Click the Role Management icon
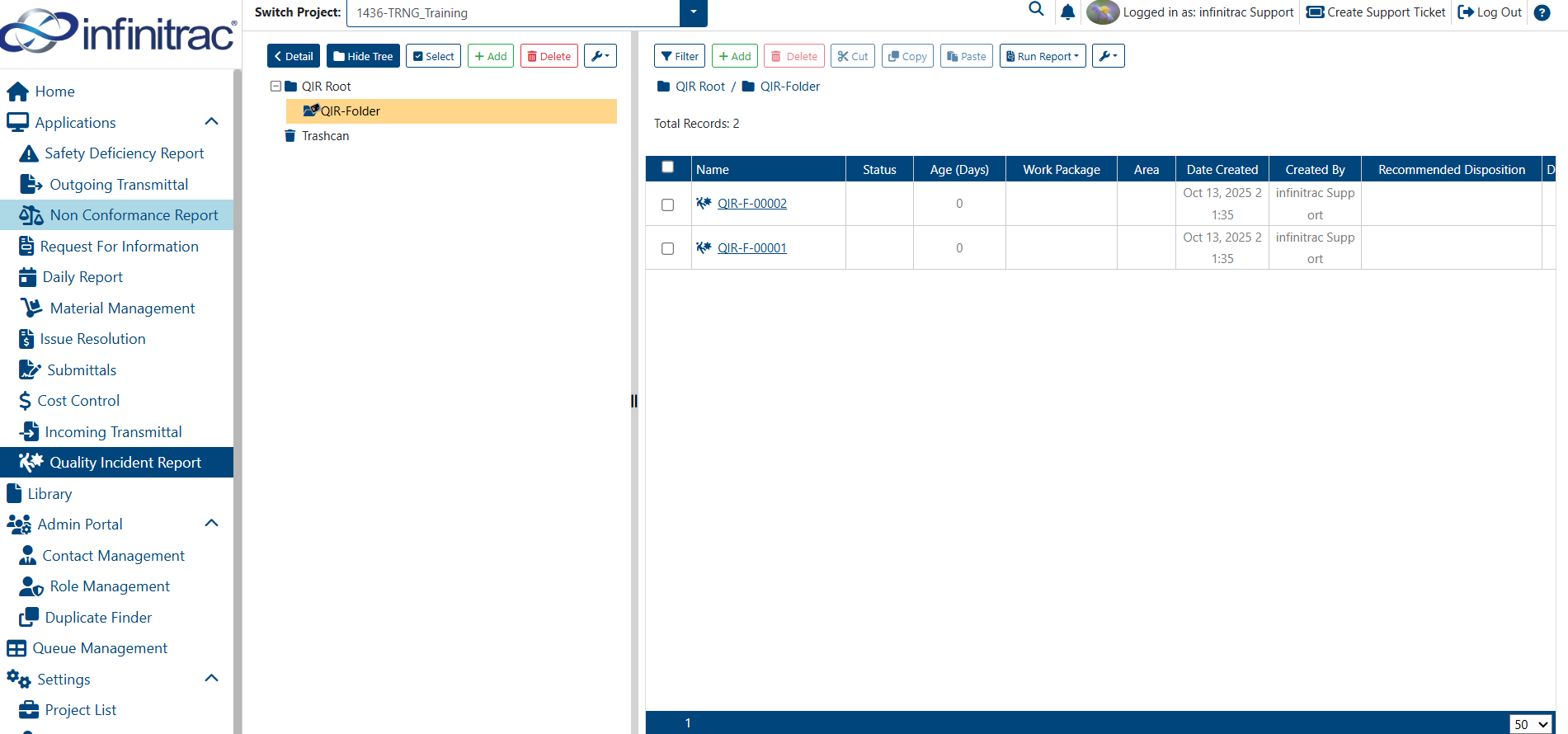This screenshot has width=1568, height=734. [31, 586]
